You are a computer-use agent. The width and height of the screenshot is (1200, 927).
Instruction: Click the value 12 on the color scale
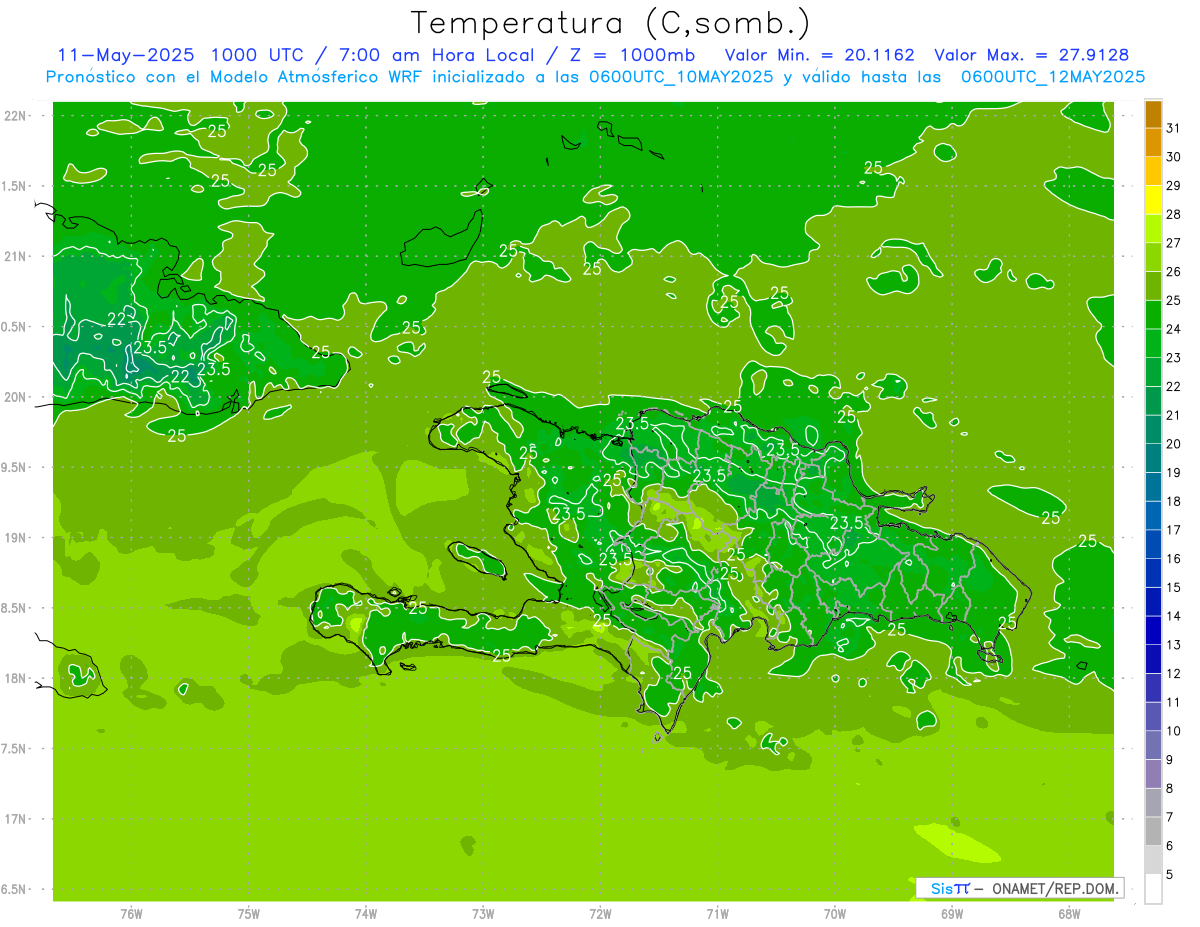tap(1173, 673)
